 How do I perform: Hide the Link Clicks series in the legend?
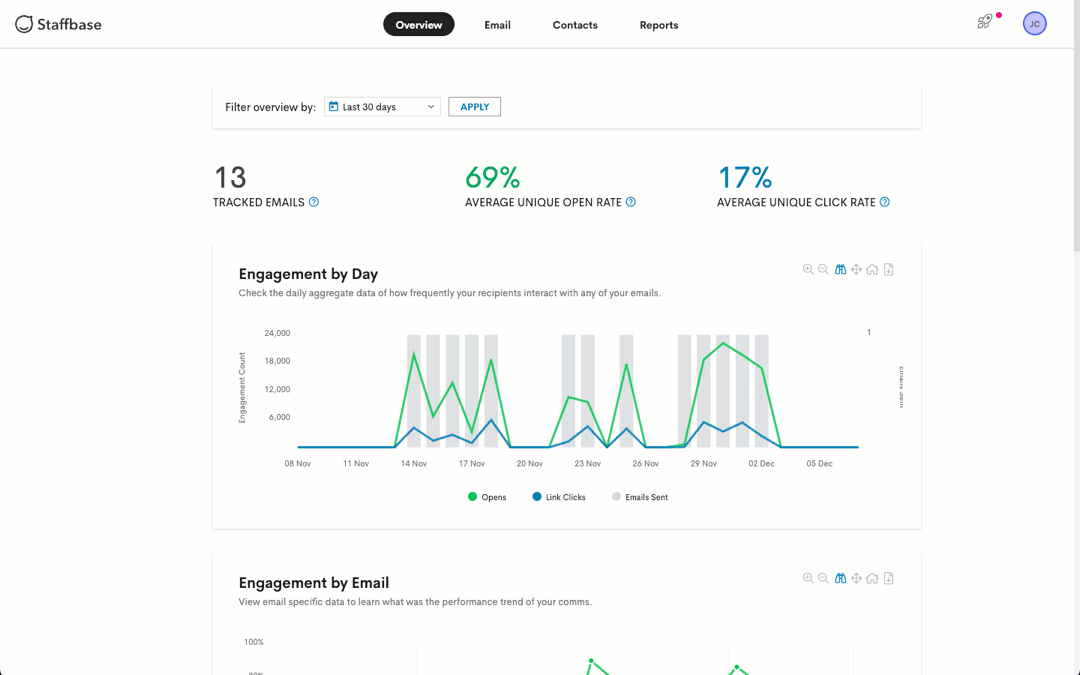click(x=558, y=497)
